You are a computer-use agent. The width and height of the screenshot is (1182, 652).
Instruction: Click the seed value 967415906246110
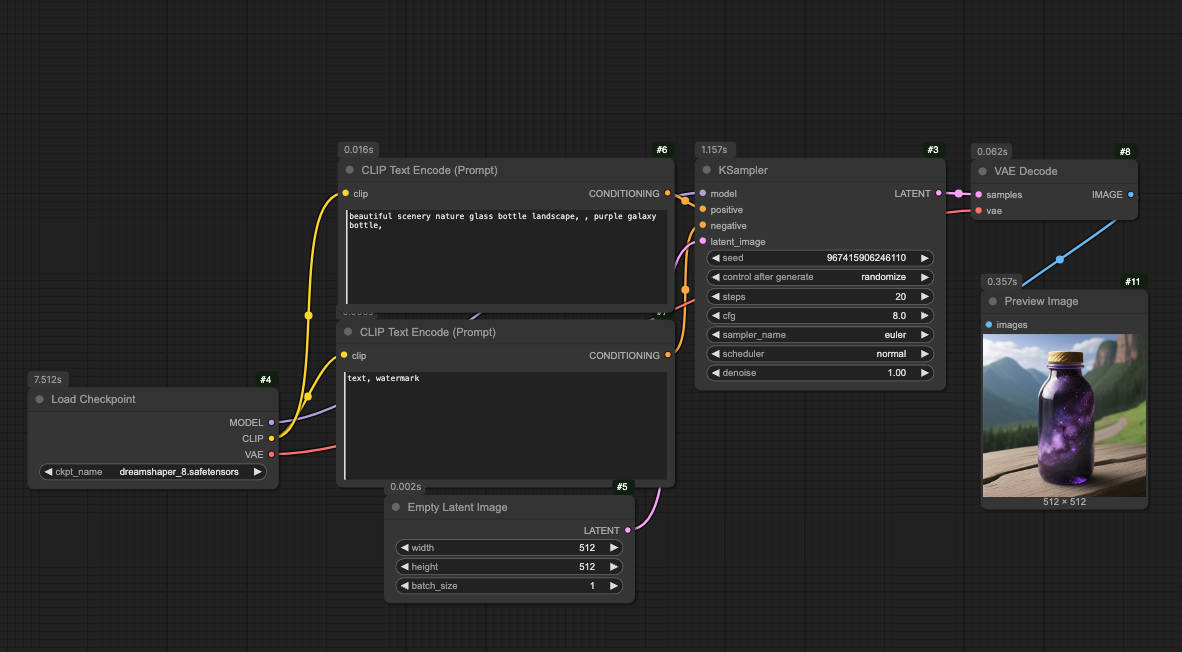tap(866, 258)
